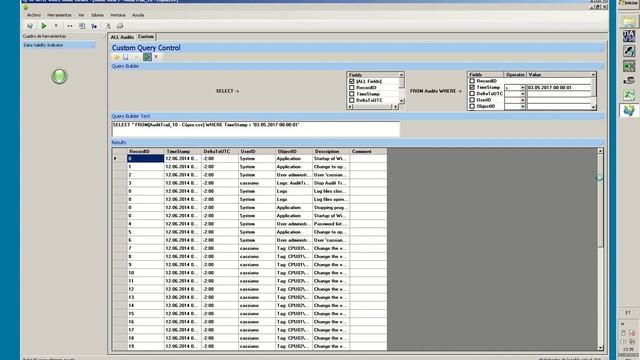Save query using the floppy disk icon

126,57
